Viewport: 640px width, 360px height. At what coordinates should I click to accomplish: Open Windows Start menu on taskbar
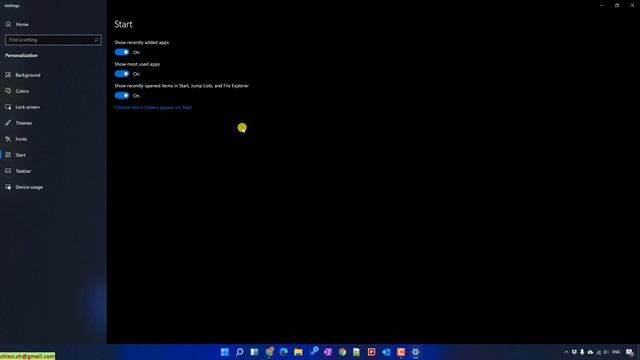(224, 352)
